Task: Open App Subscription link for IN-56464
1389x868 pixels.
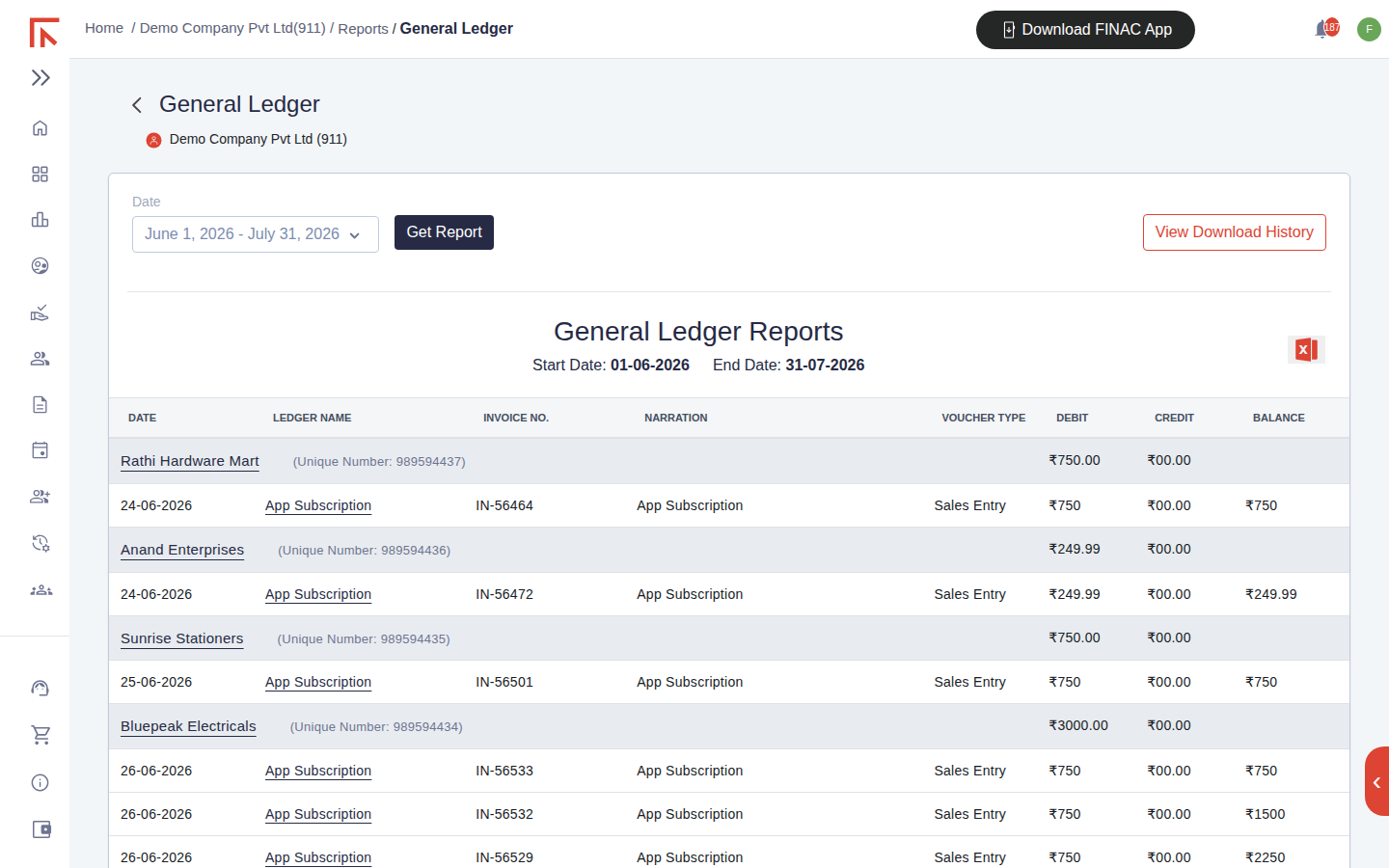Action: [318, 505]
